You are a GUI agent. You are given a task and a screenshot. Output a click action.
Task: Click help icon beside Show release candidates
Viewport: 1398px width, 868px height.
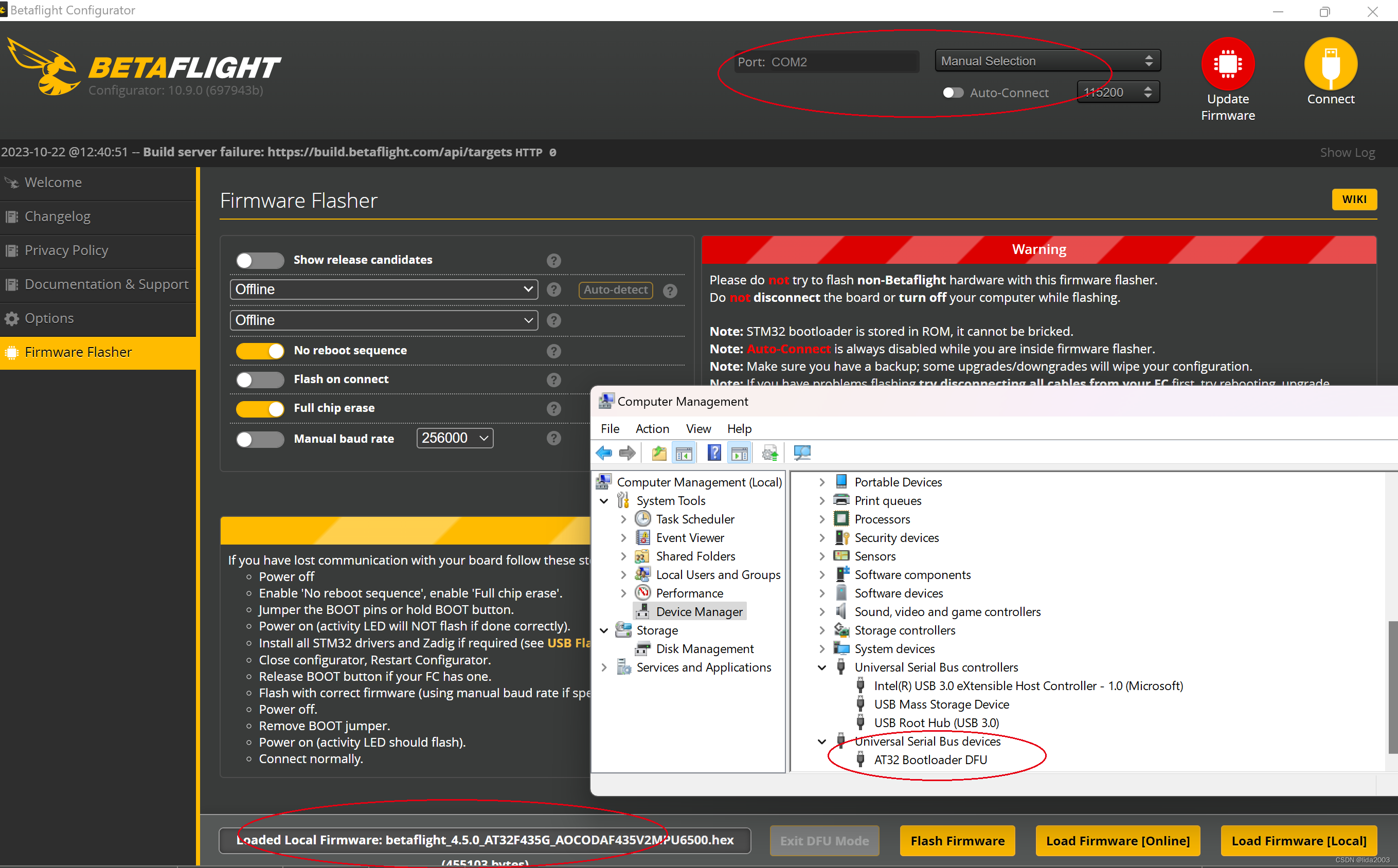tap(553, 261)
